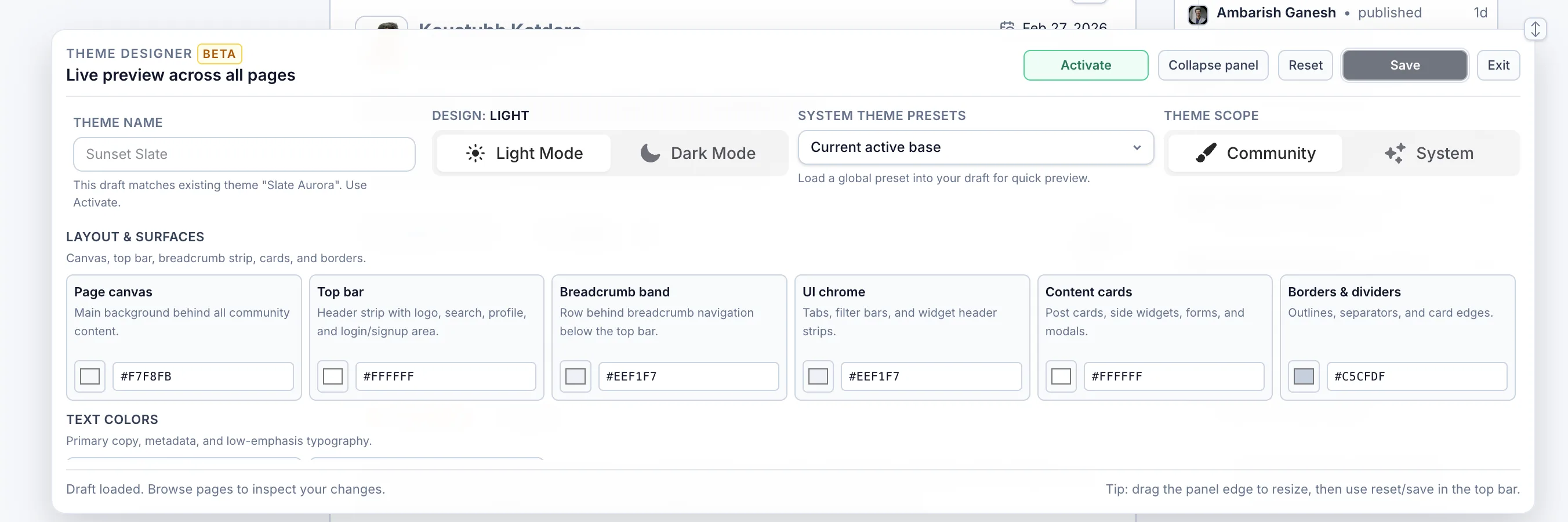Switch theme scope to System
This screenshot has width=1568, height=522.
coord(1430,154)
